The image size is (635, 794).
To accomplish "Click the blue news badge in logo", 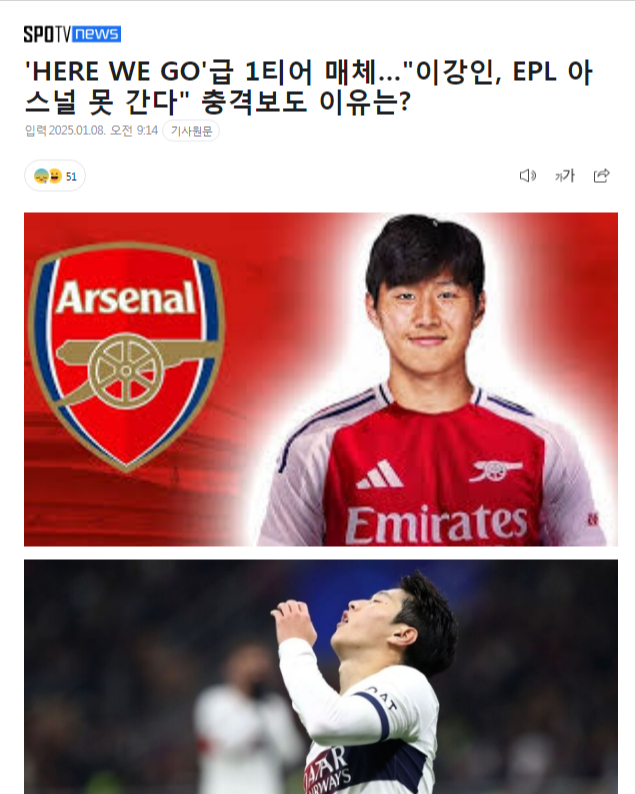I will coord(97,34).
